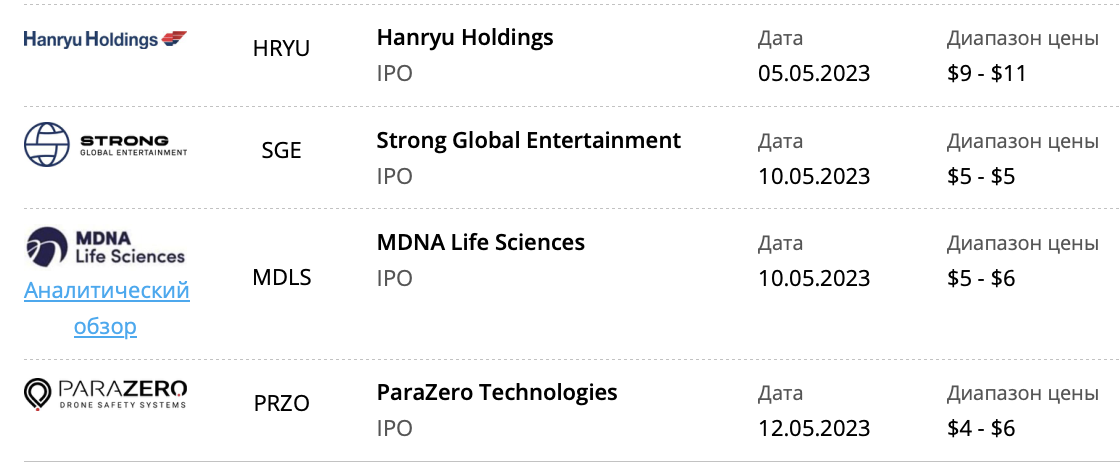The width and height of the screenshot is (1120, 464).
Task: Click the IPO label under ParaZero Technologies
Action: point(394,428)
